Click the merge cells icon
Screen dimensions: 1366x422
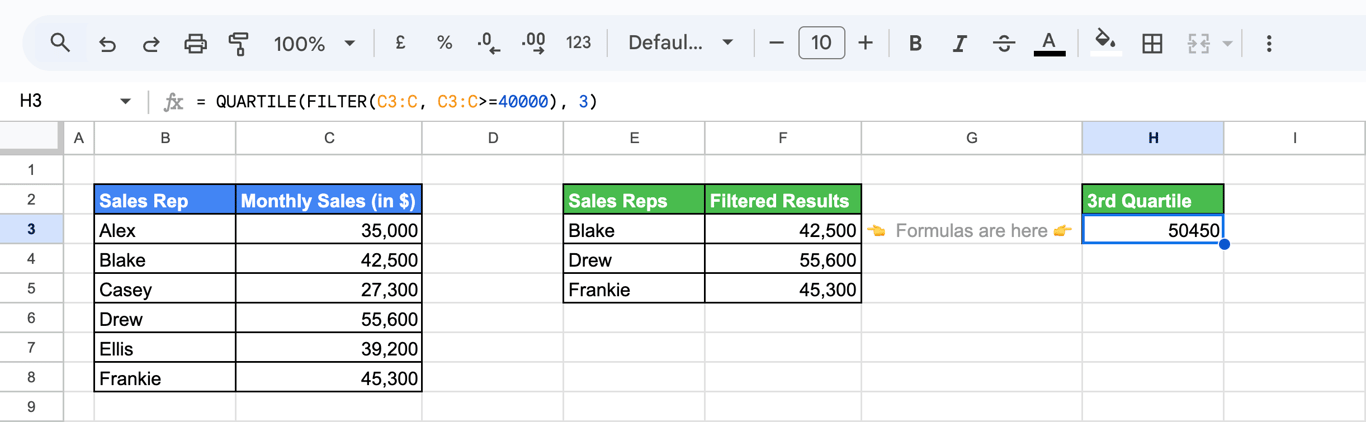point(1198,43)
